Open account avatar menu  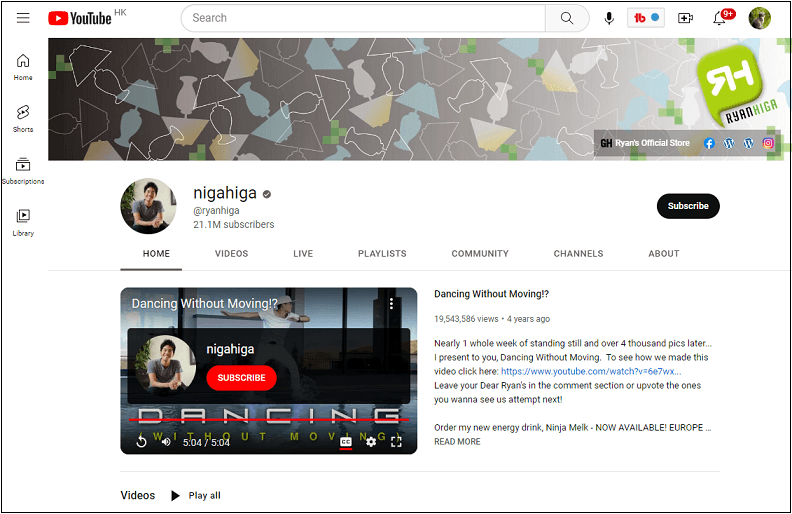[759, 18]
